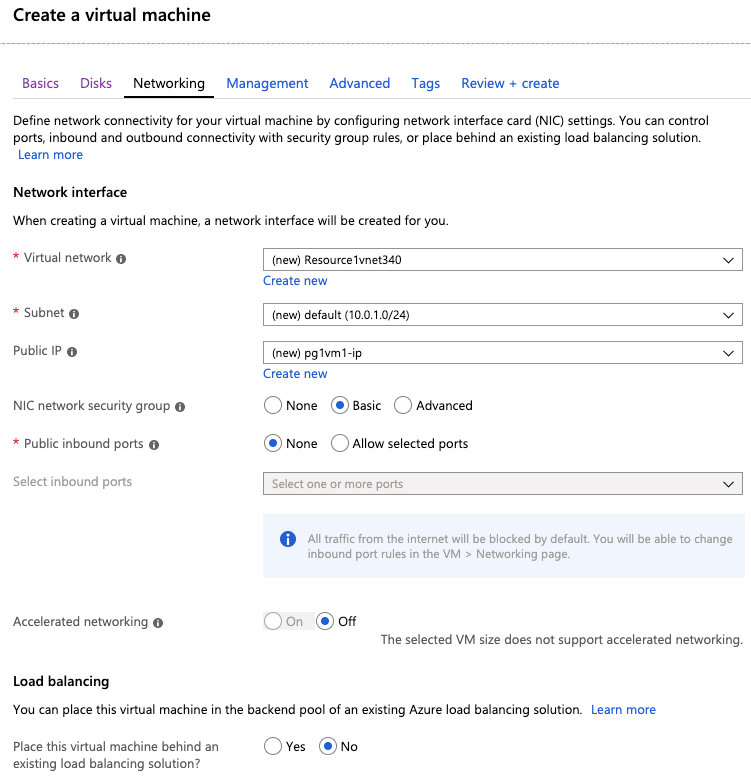Open Learn more link in Load balancing
This screenshot has width=751, height=777.
click(623, 710)
